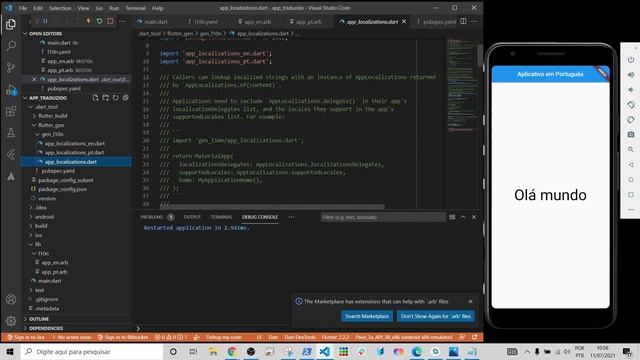Open package_config.json in explorer tree
640x360 pixels.
pos(62,189)
